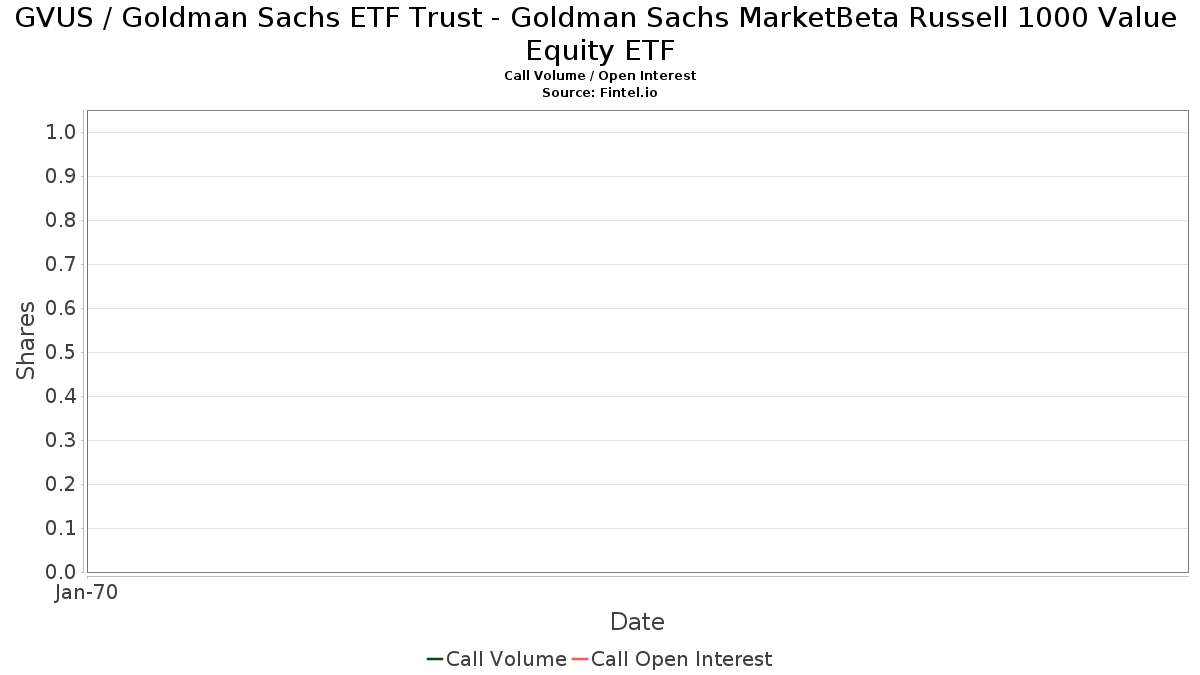Click the red Call Open Interest line swatch
Image resolution: width=1200 pixels, height=675 pixels.
[580, 659]
